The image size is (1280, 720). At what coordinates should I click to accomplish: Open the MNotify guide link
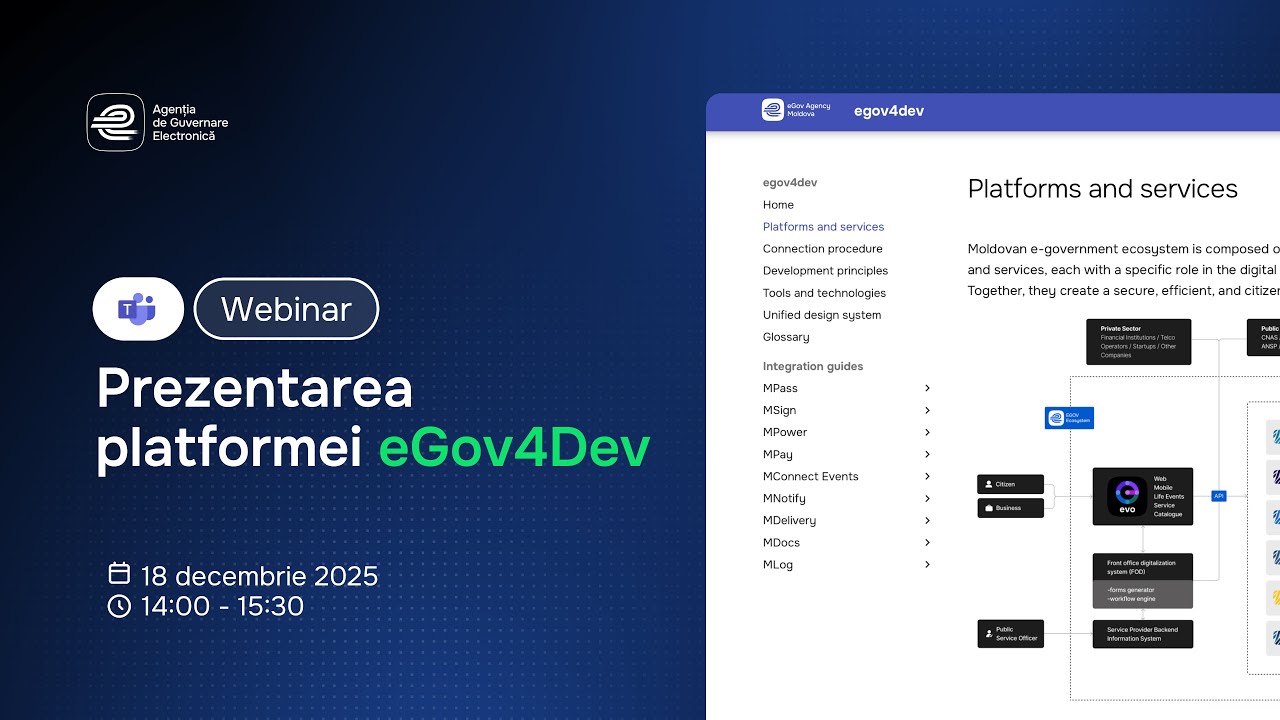tap(784, 498)
